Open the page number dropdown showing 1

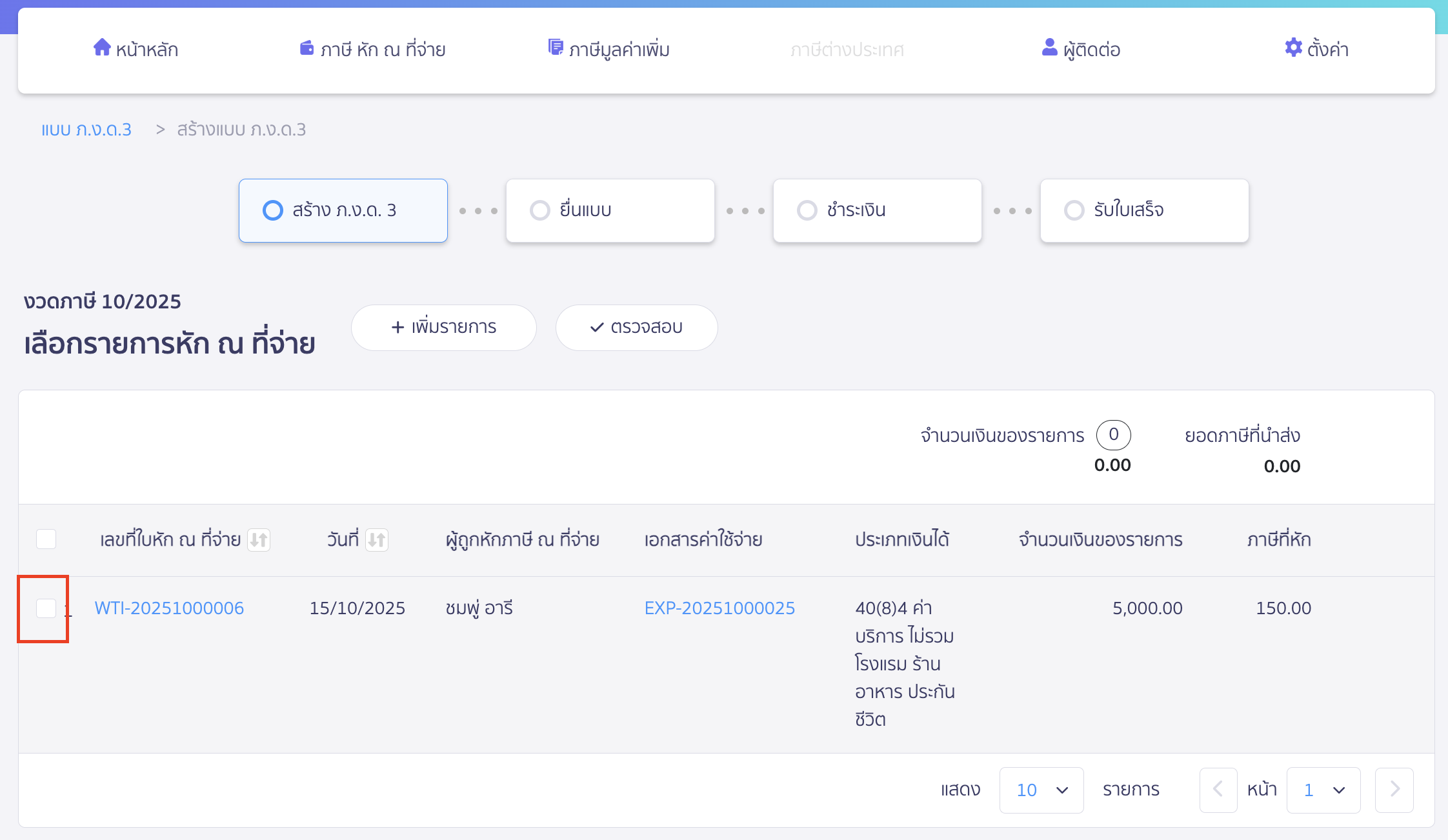(x=1323, y=790)
